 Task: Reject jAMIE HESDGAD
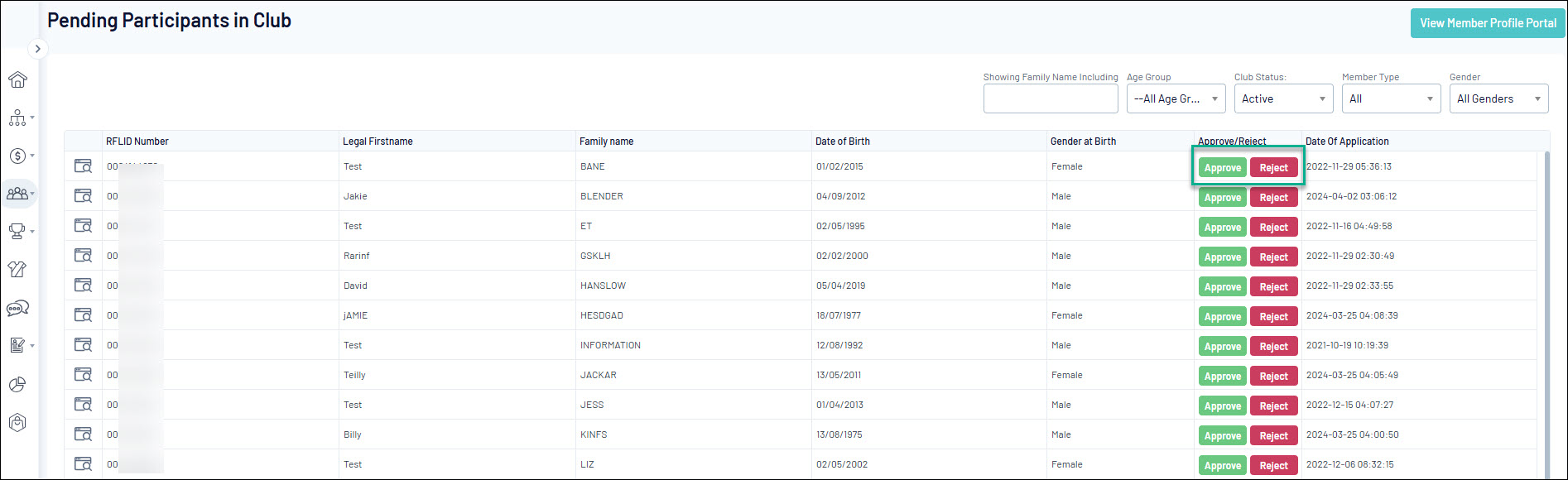(1273, 316)
